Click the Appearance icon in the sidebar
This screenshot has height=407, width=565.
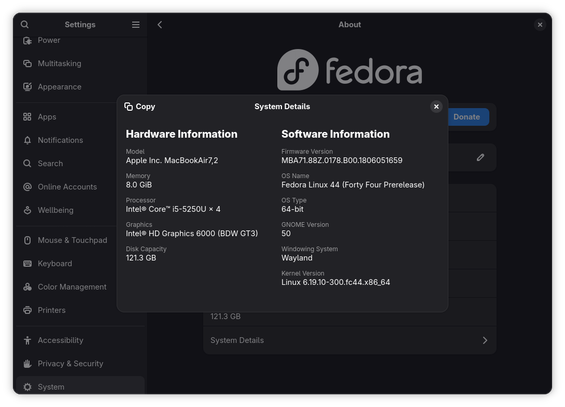(x=27, y=87)
